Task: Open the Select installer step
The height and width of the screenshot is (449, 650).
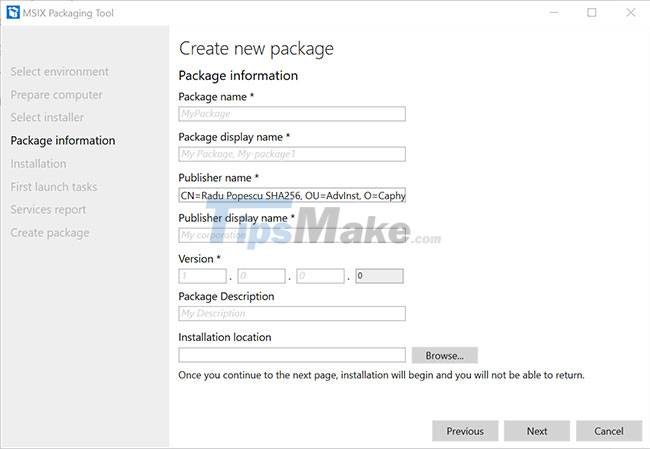Action: click(47, 117)
